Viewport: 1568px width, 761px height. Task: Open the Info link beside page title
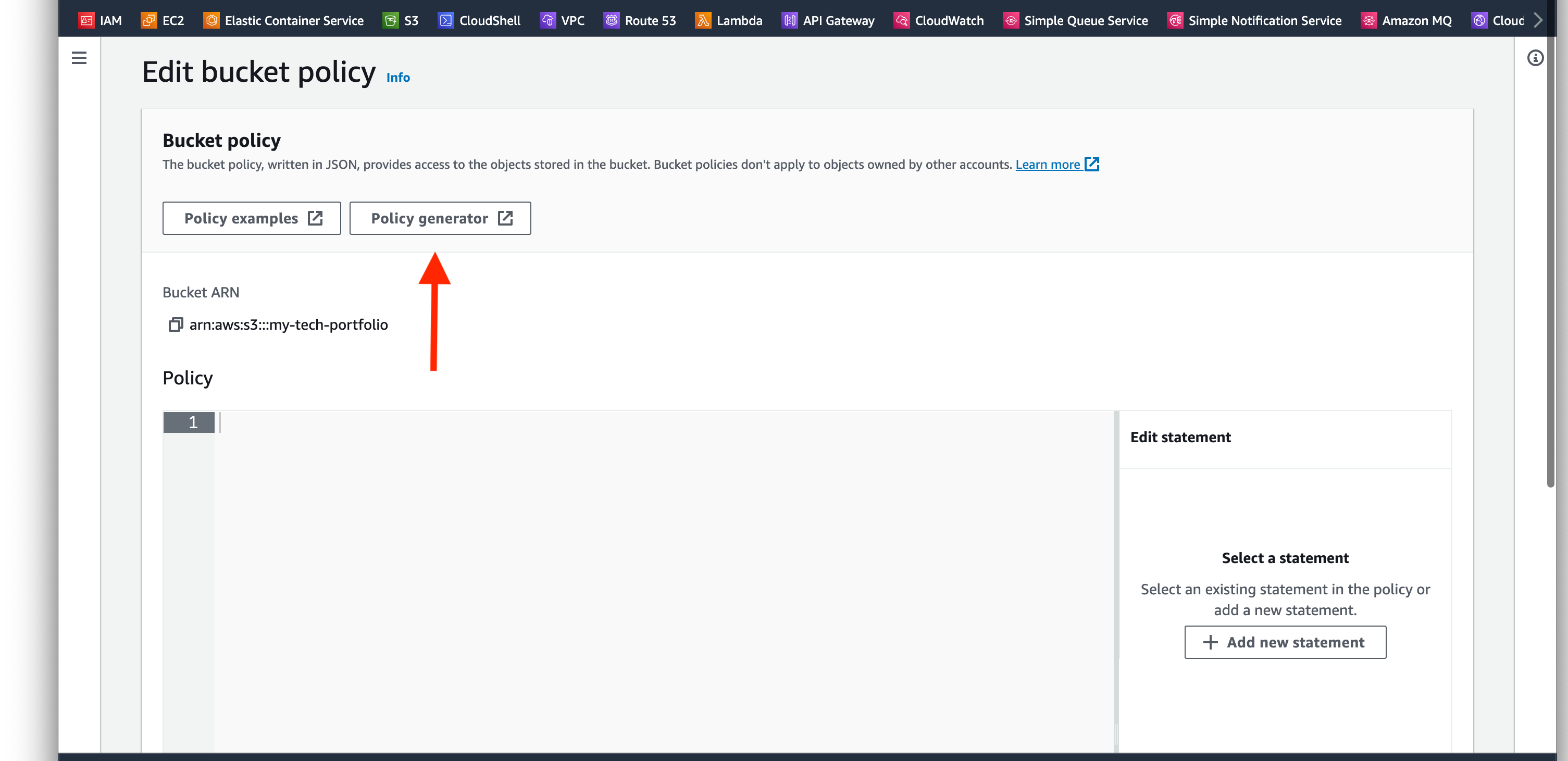(398, 77)
